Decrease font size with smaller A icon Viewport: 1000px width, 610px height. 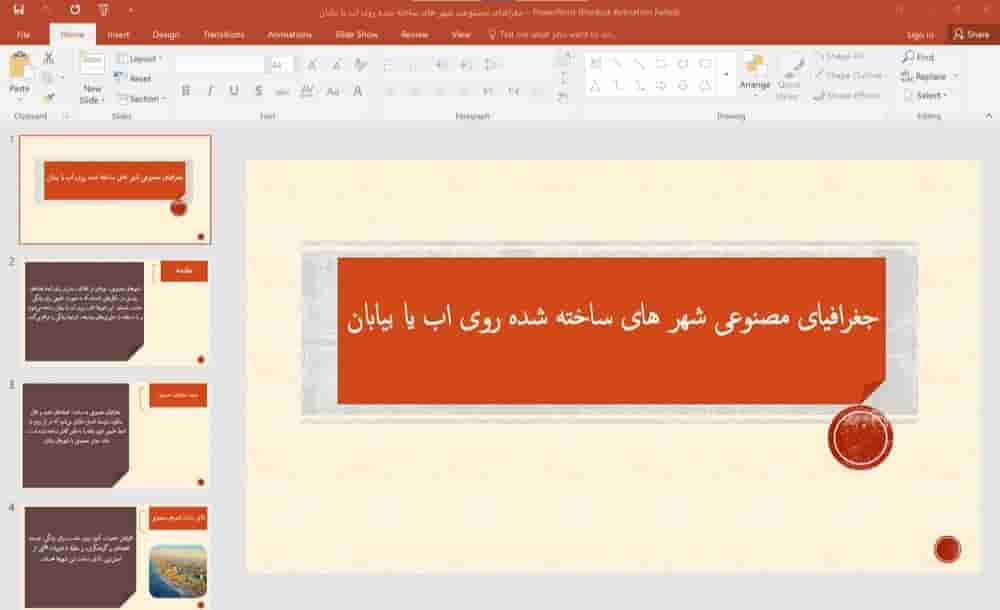[x=336, y=64]
